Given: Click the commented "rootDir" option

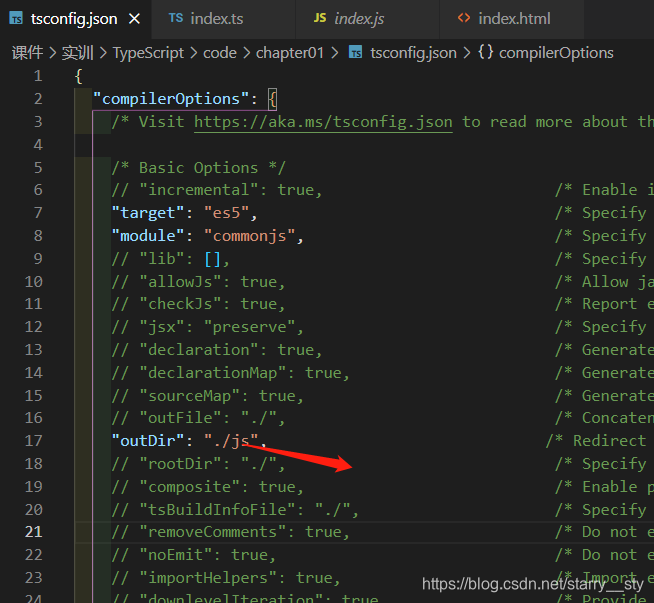Looking at the screenshot, I should [x=199, y=464].
